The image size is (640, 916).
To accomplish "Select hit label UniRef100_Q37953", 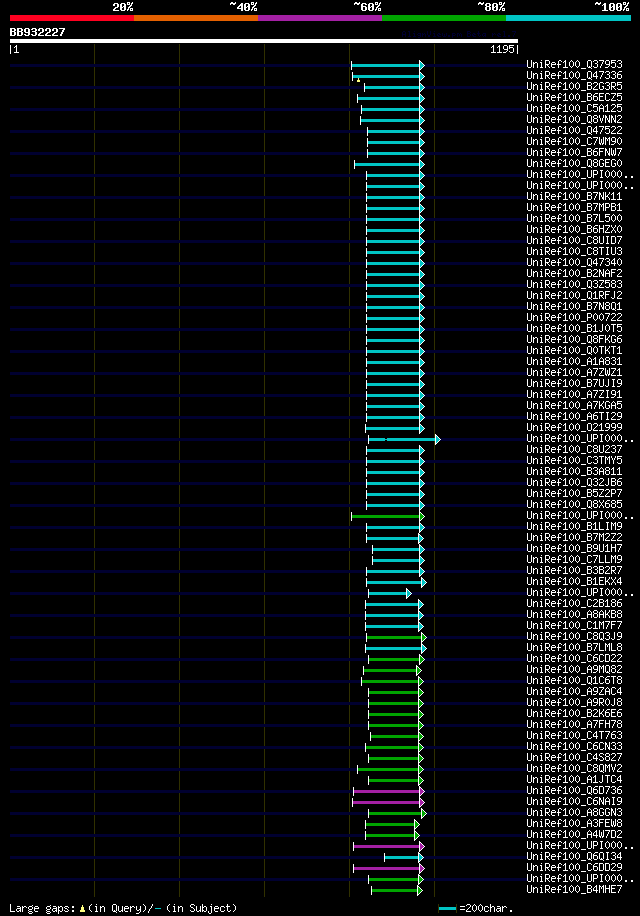I will (574, 65).
